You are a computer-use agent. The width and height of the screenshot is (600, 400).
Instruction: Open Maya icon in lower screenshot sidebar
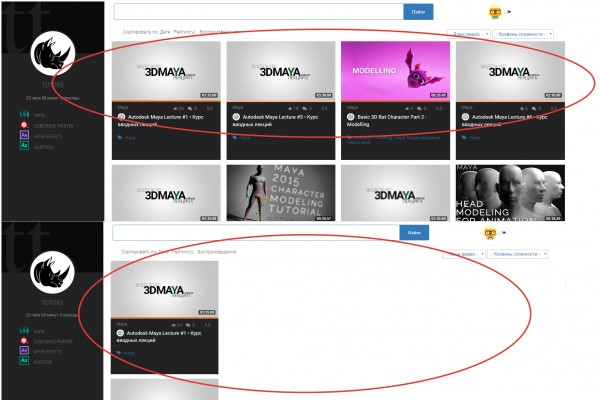[x=24, y=330]
